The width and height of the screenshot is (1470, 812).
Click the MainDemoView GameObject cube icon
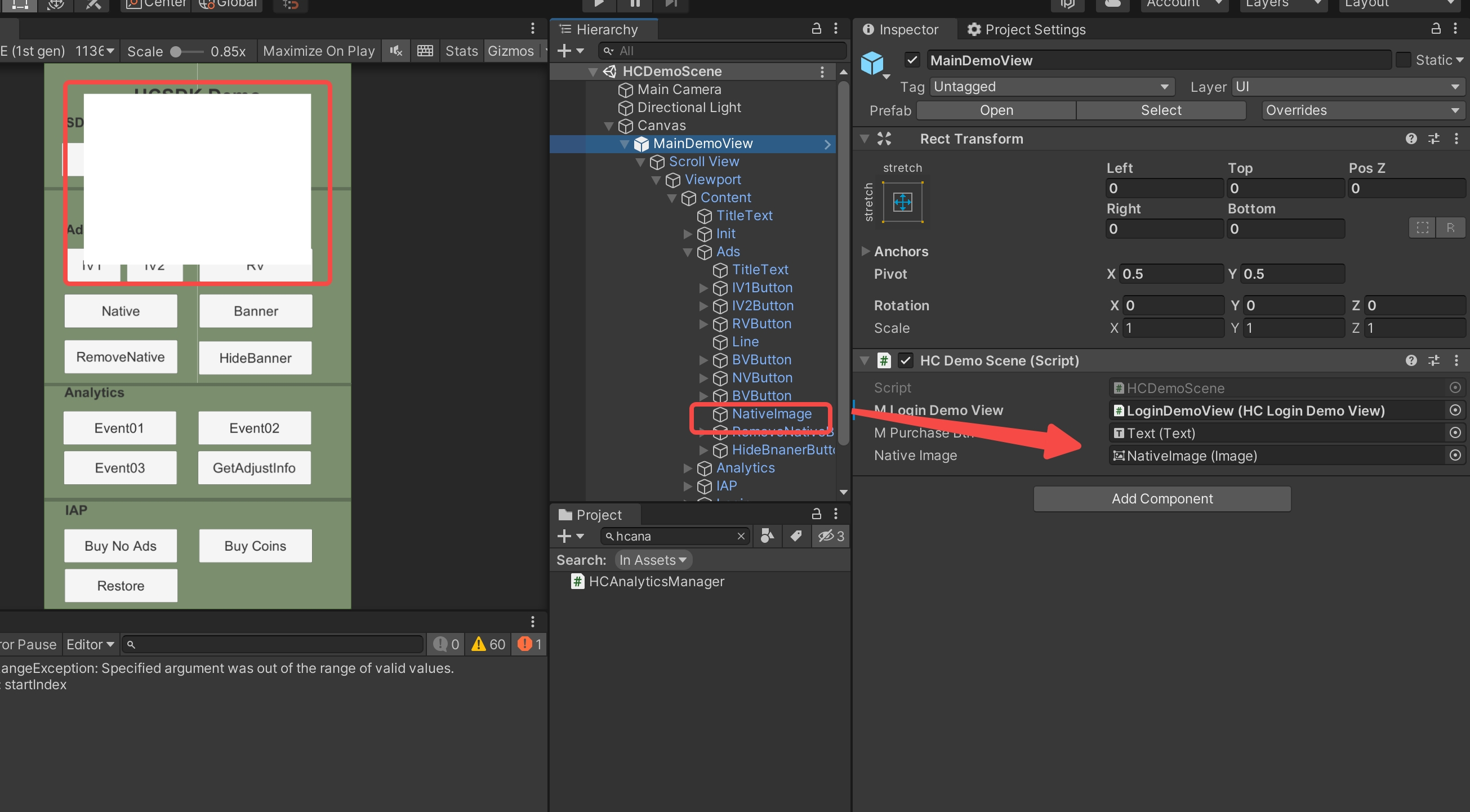(873, 64)
